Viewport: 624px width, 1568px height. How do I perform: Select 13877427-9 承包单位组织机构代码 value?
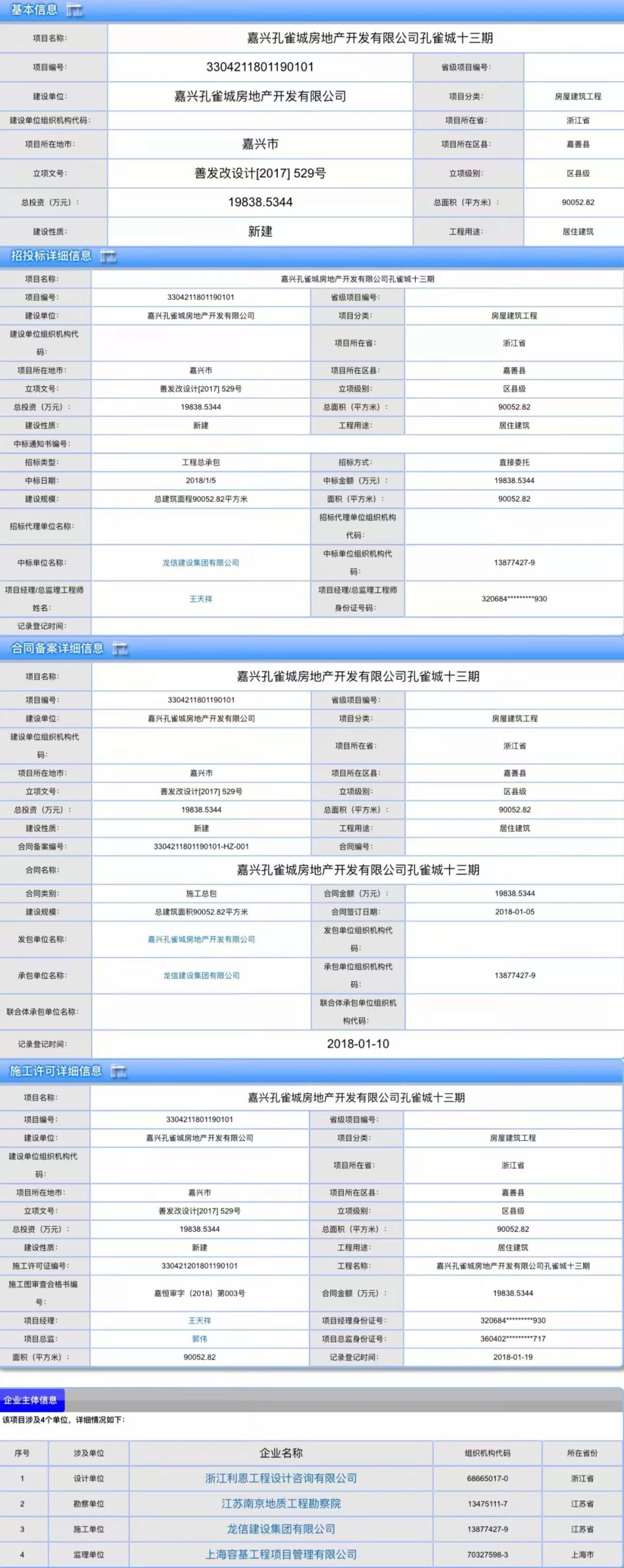pos(515,975)
